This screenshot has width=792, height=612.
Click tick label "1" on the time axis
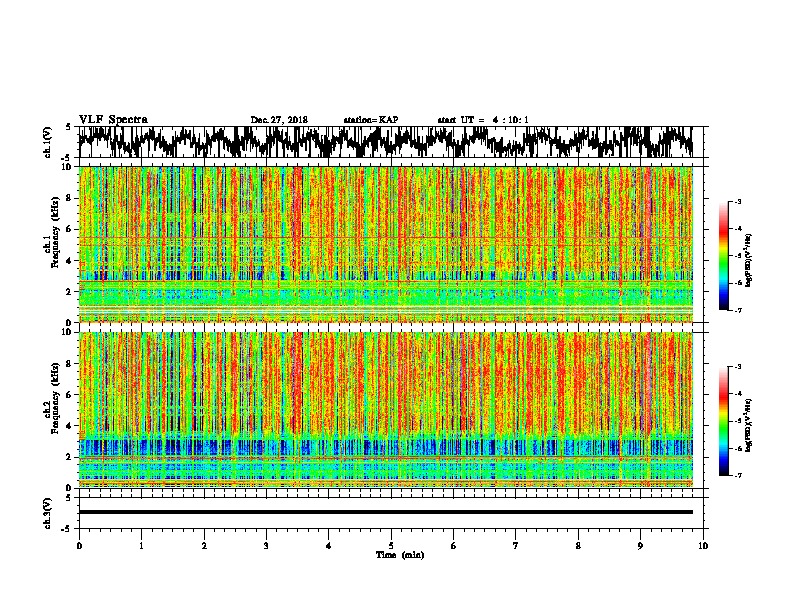click(x=141, y=546)
